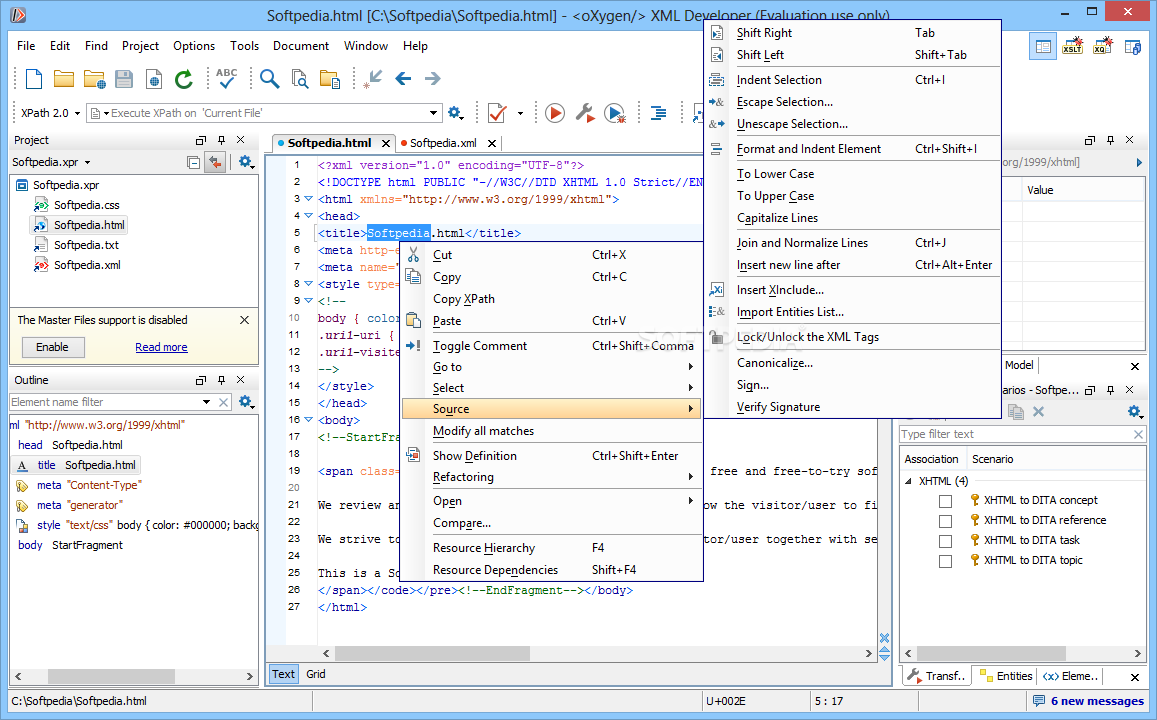This screenshot has width=1157, height=720.
Task: Open the Project panel settings gear
Action: tap(246, 162)
